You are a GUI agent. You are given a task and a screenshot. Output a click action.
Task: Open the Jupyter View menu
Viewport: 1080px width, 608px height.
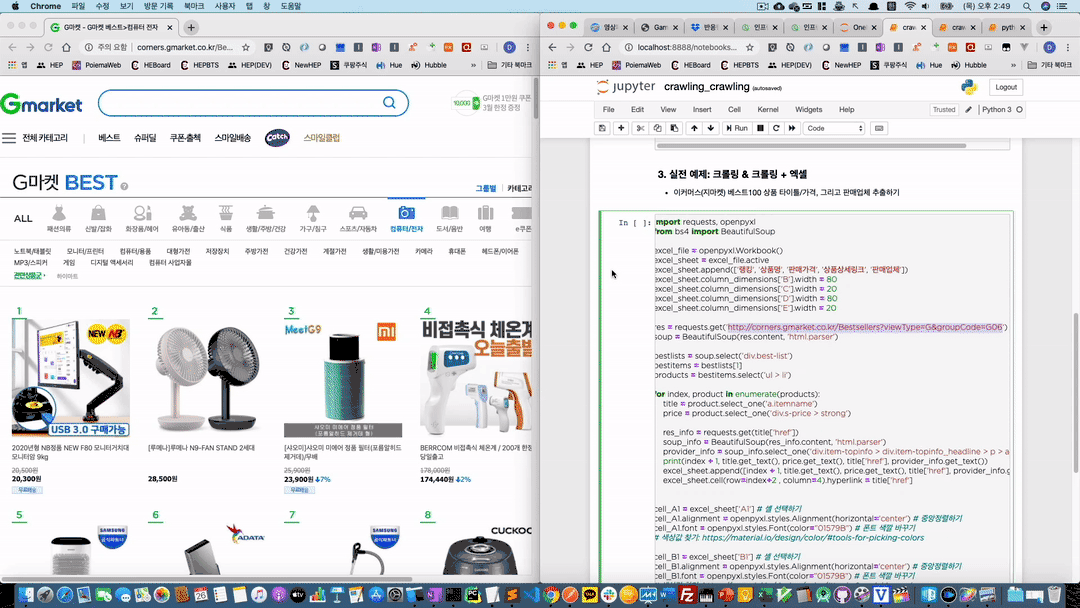click(669, 109)
